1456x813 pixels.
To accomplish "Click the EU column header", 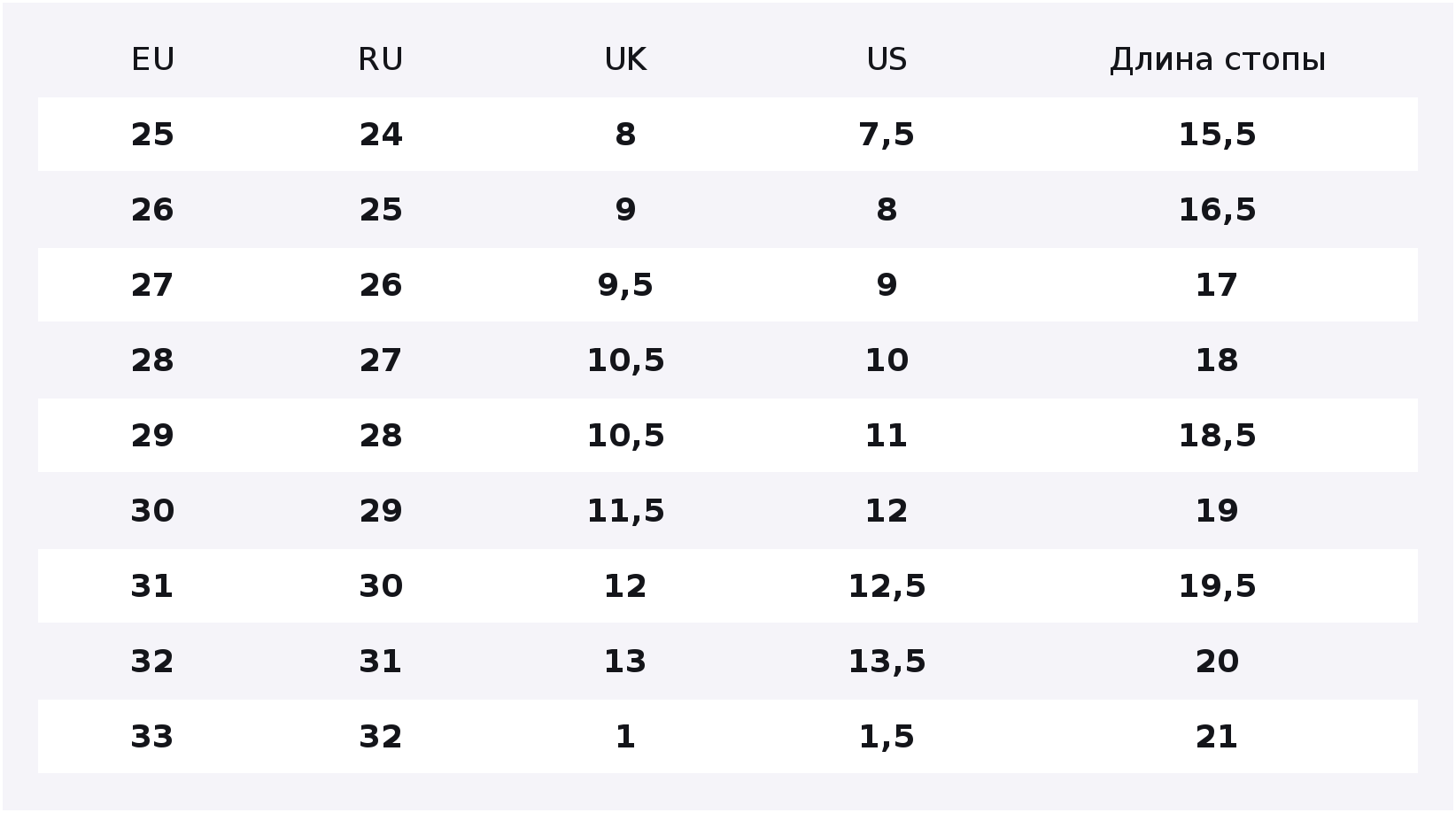I will click(x=152, y=59).
